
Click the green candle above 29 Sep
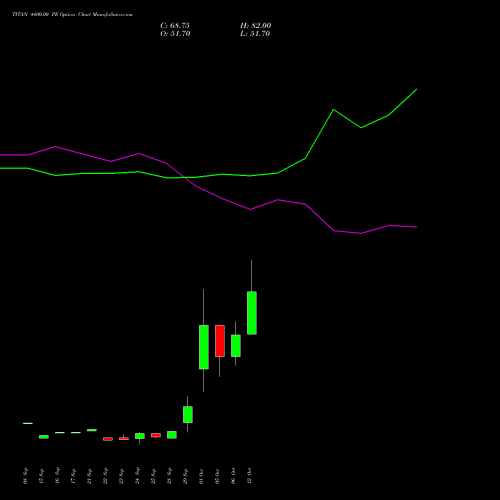point(188,414)
